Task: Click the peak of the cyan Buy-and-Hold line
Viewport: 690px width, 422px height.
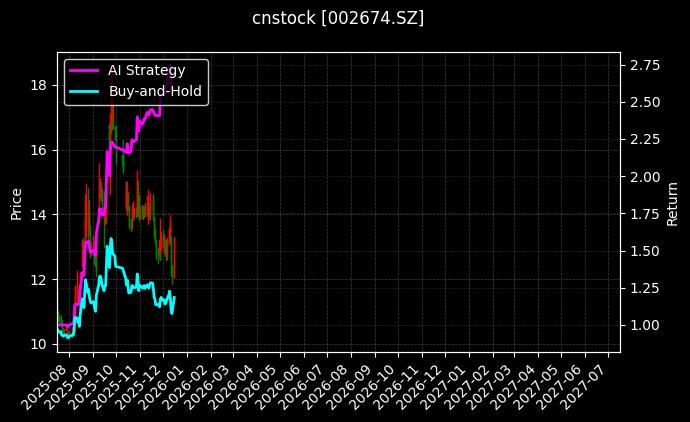Action: click(x=111, y=238)
